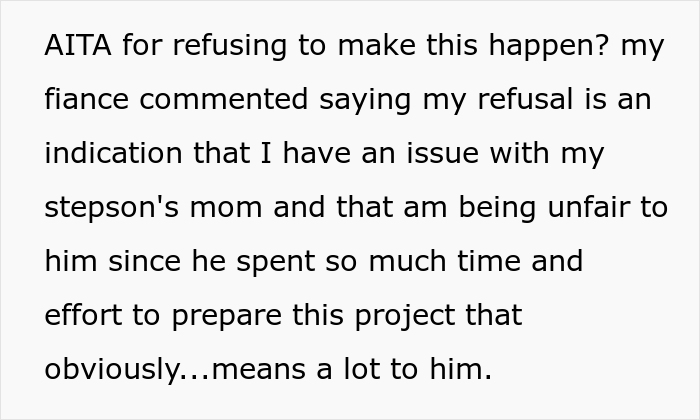This screenshot has height=420, width=700.
Task: Click the word "lot" in the last line
Action: pyautogui.click(x=362, y=369)
